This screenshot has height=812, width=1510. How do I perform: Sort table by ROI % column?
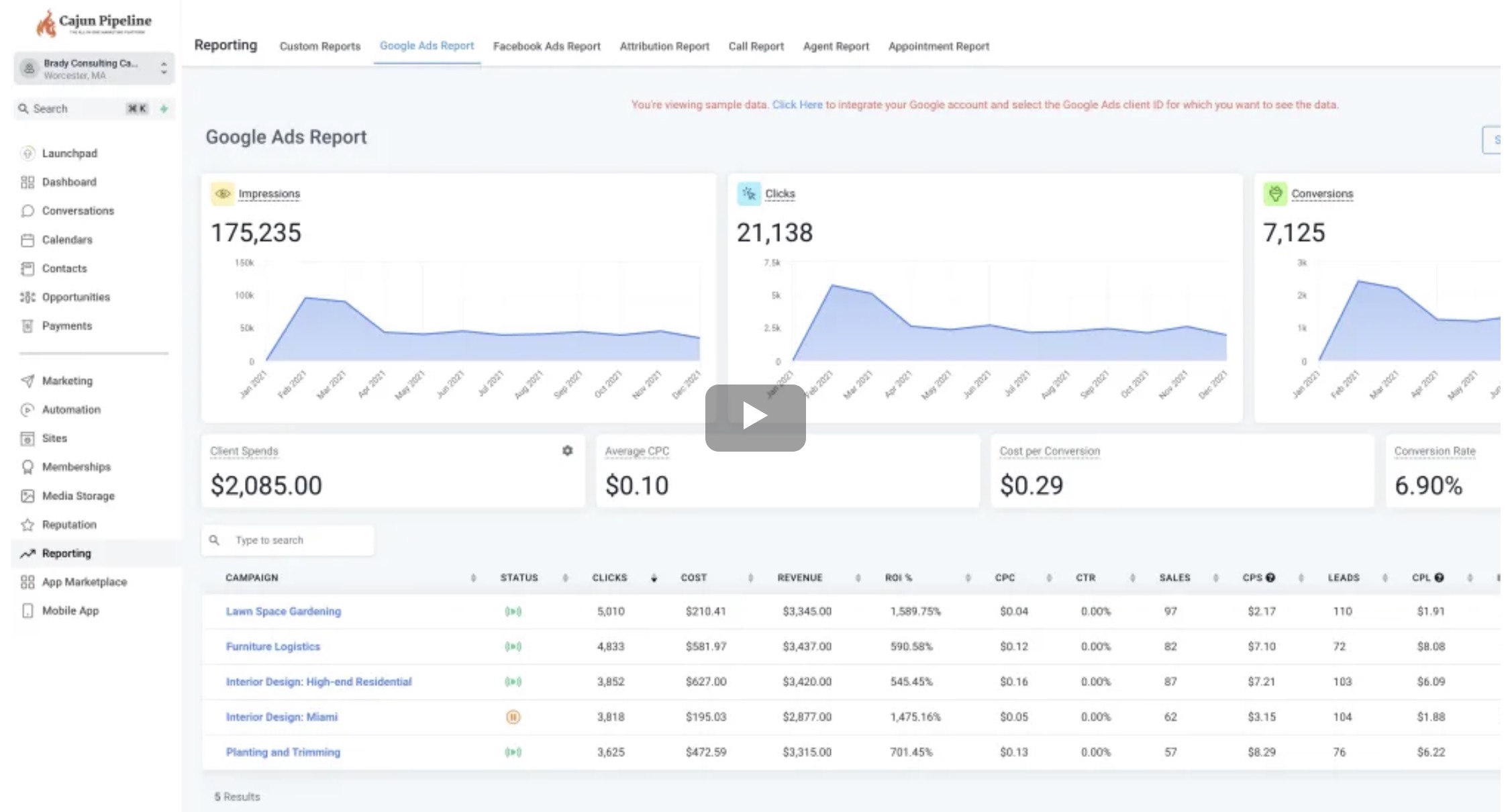point(968,578)
